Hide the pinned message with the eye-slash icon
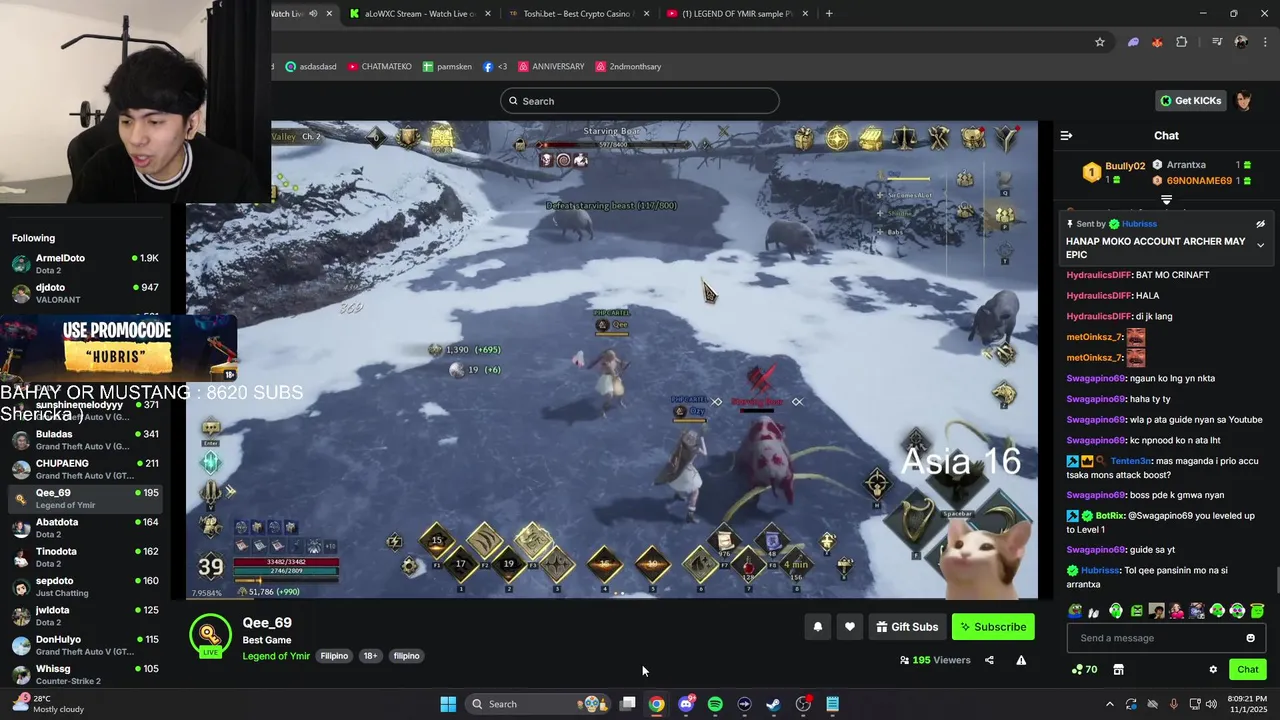1280x720 pixels. pos(1260,224)
